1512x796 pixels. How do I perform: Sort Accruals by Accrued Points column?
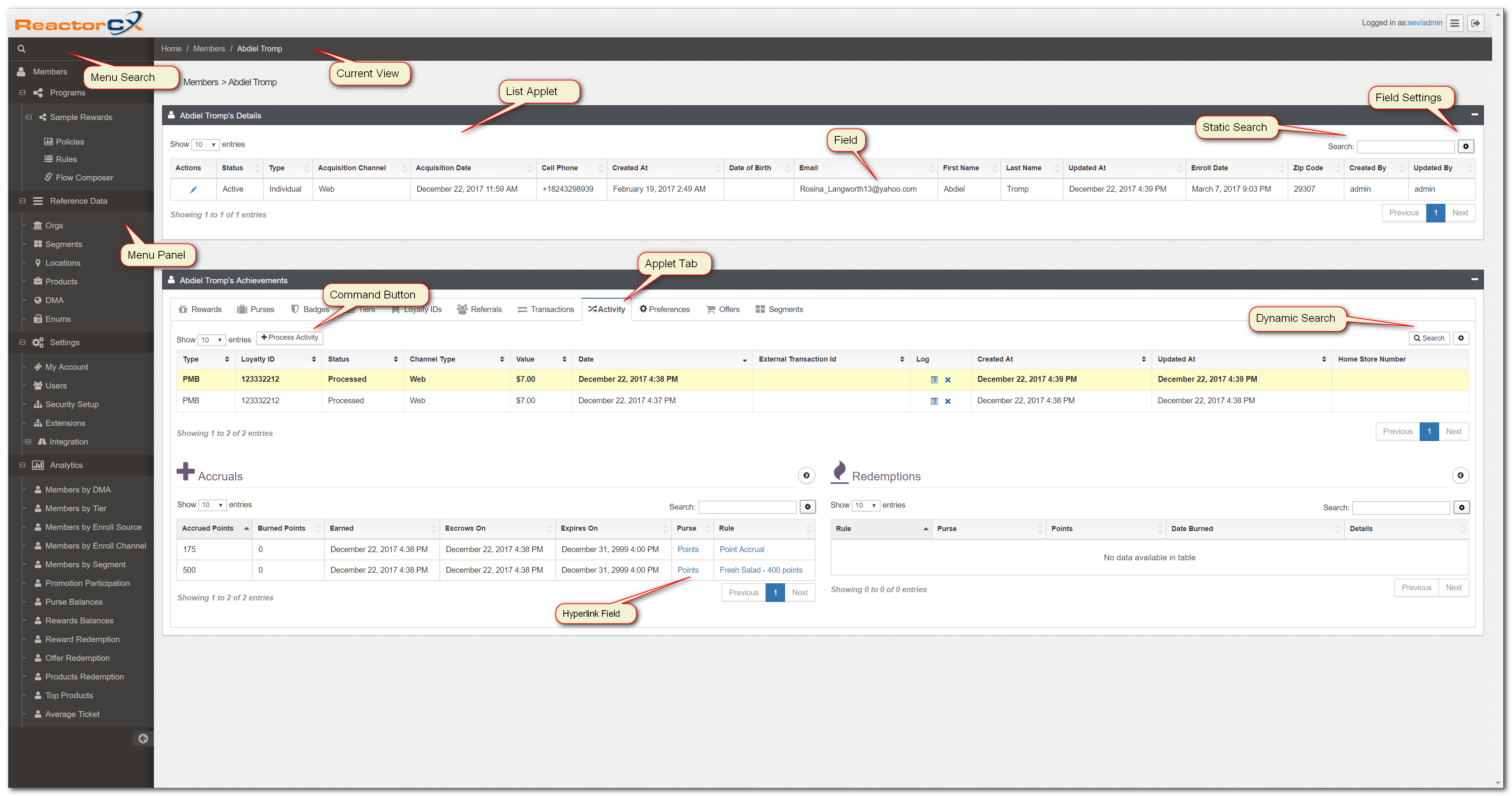[x=214, y=528]
